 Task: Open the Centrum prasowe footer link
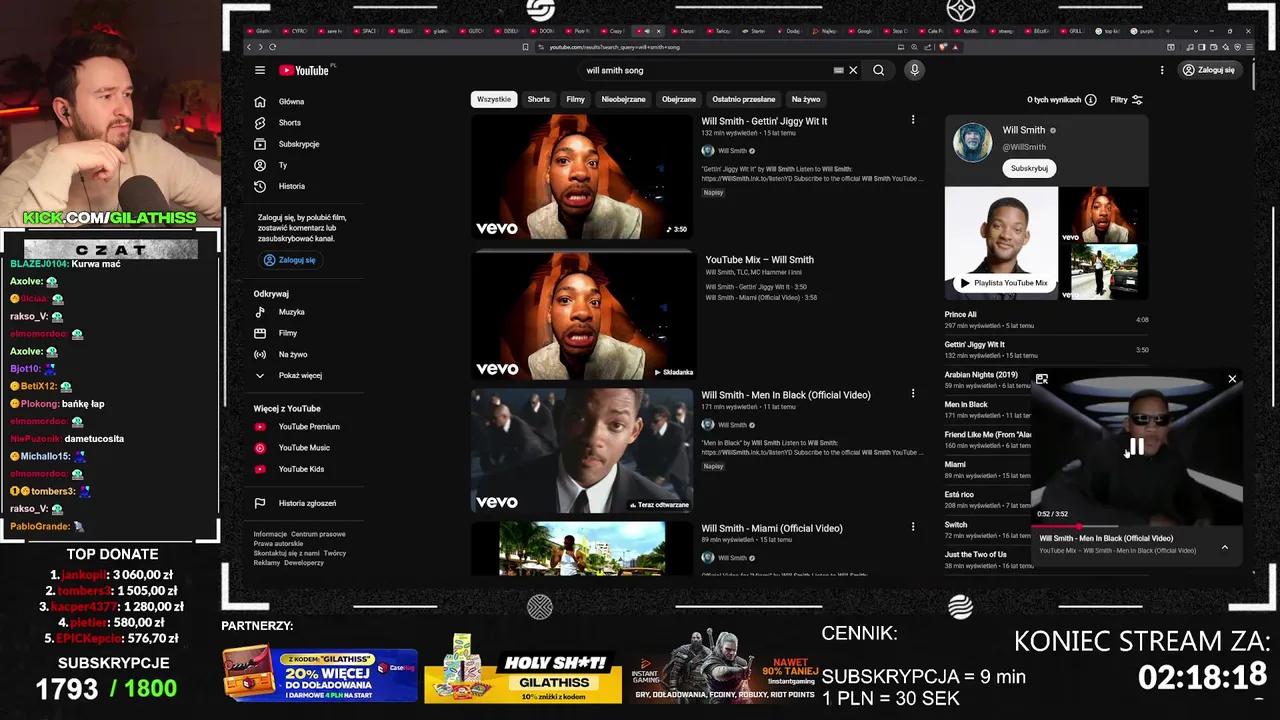pyautogui.click(x=318, y=534)
